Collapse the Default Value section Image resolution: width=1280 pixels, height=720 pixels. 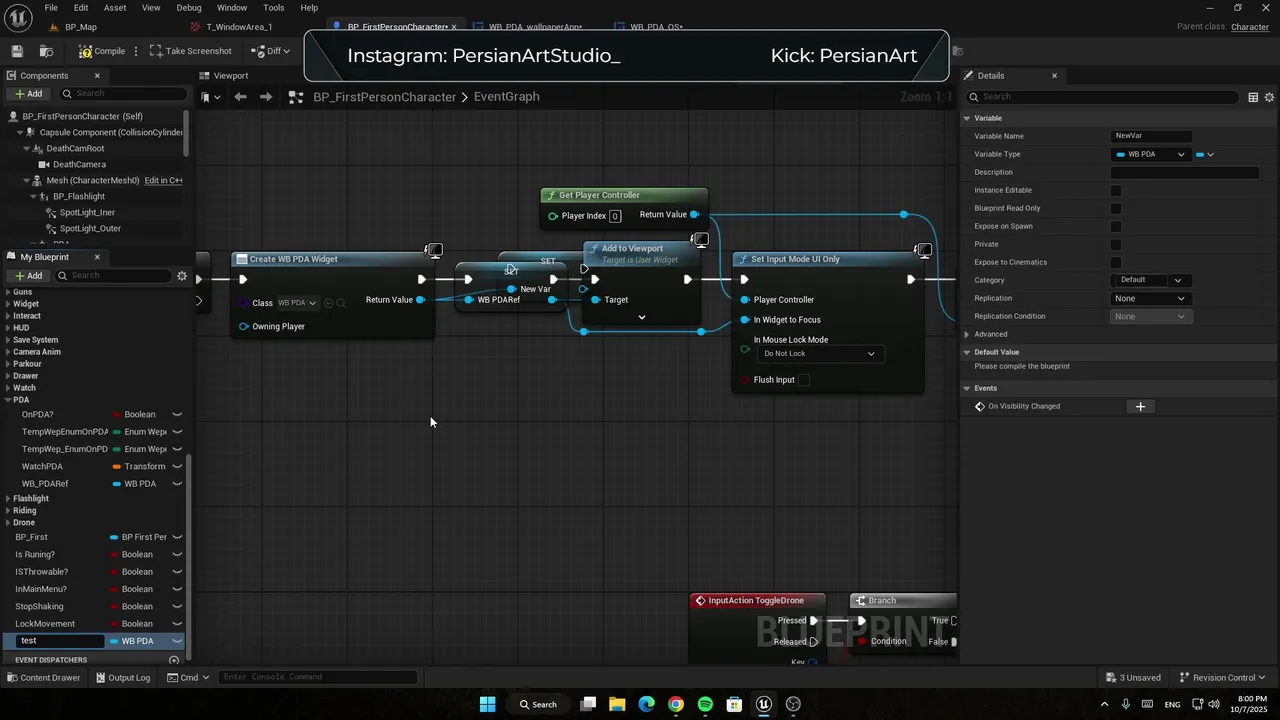(967, 352)
